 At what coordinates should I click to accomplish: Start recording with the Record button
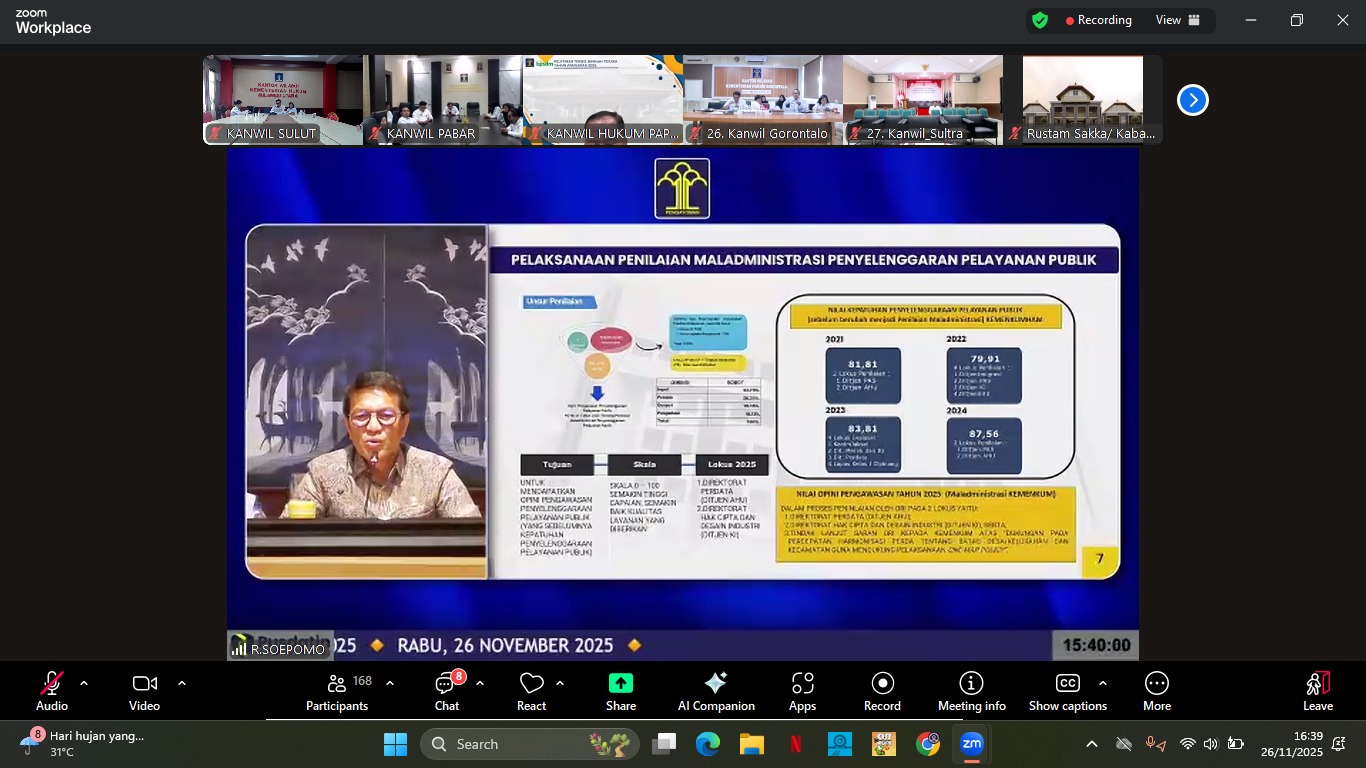[882, 690]
